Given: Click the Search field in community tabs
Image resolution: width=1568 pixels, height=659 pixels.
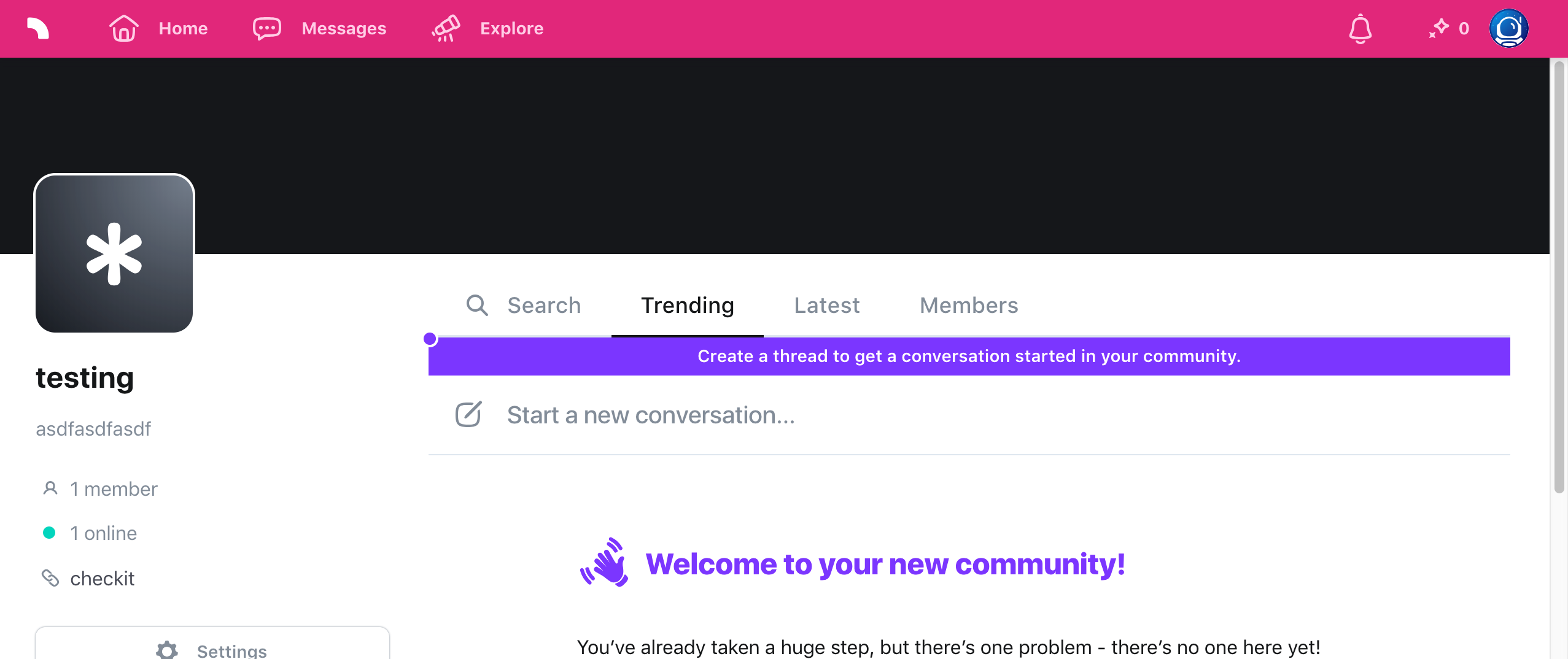Looking at the screenshot, I should pyautogui.click(x=523, y=305).
